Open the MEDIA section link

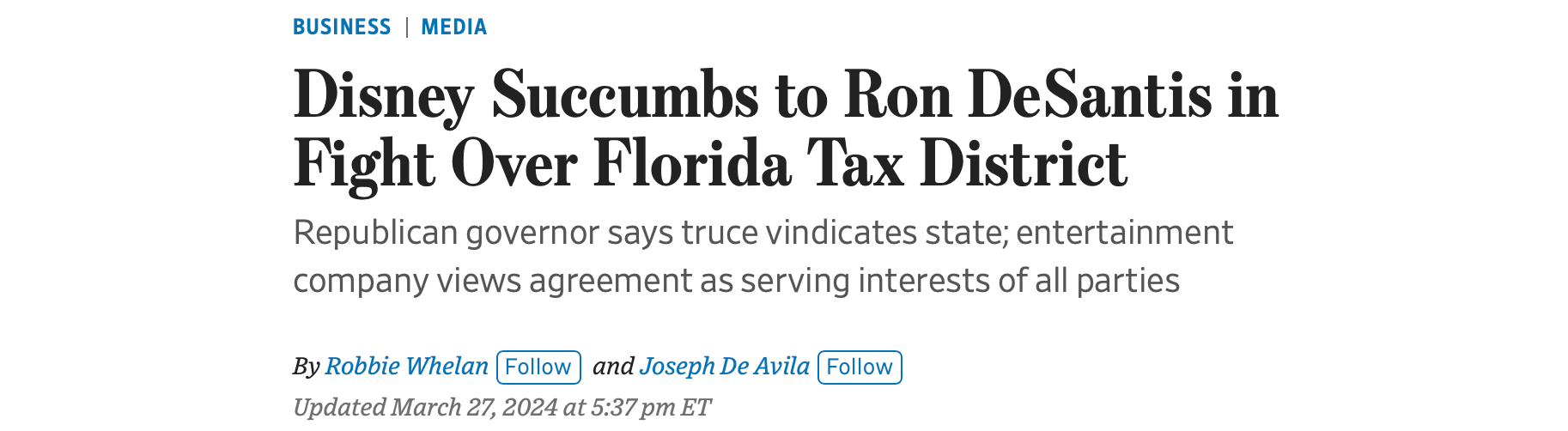(x=453, y=27)
